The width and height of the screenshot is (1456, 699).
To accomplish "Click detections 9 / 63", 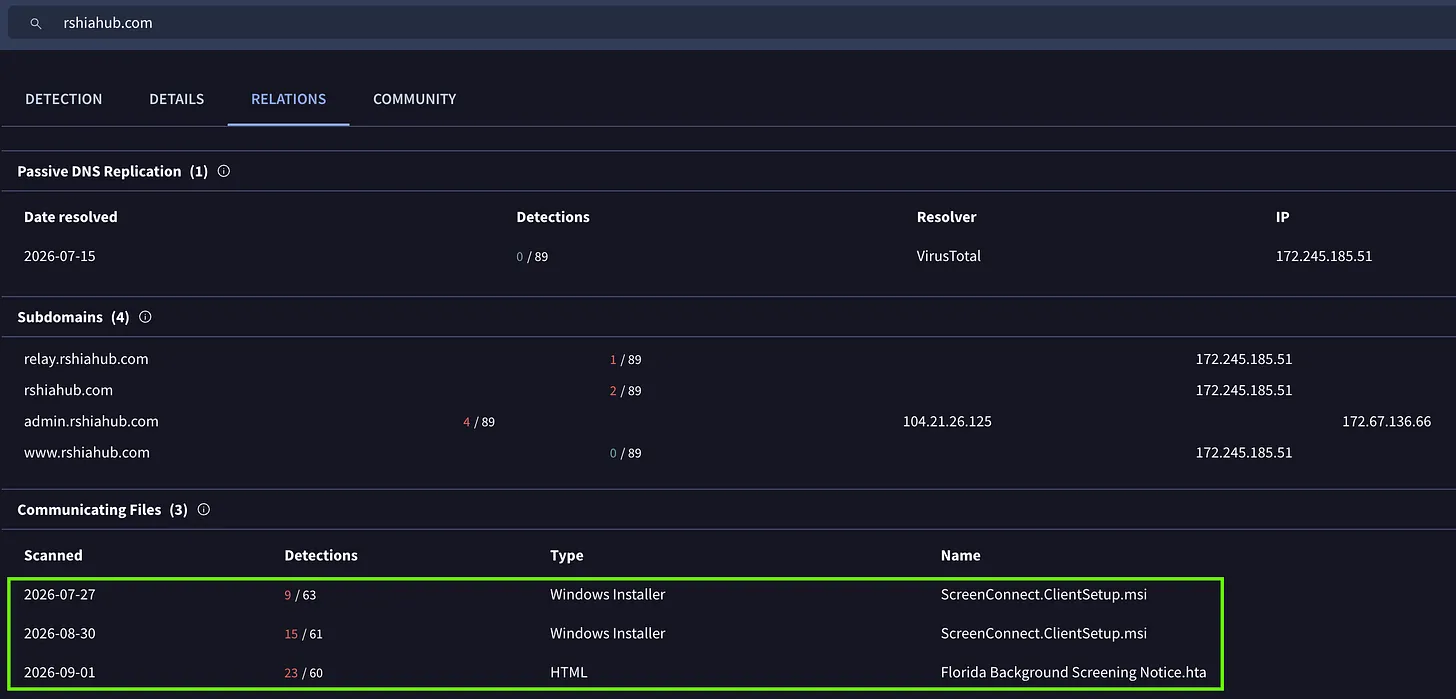I will [x=300, y=595].
